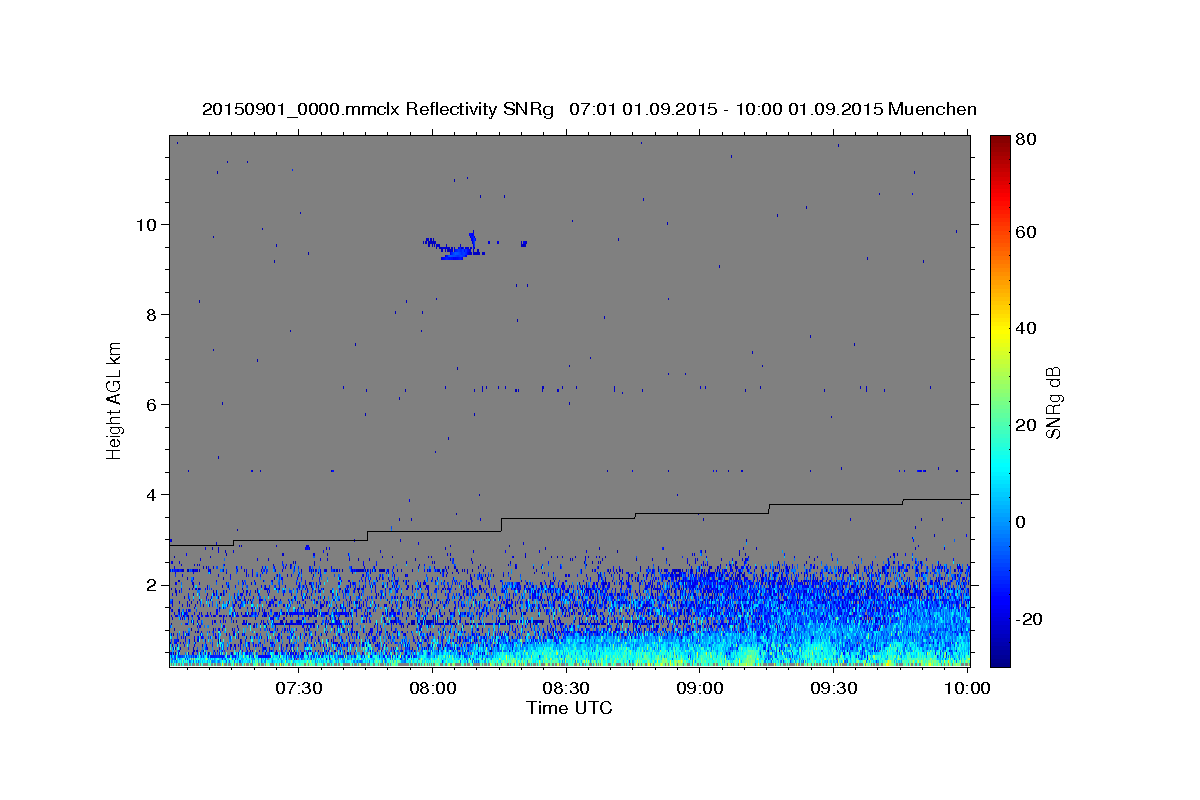The height and width of the screenshot is (800, 1200).
Task: Click the 'Time UTC' axis label
Action: [569, 708]
